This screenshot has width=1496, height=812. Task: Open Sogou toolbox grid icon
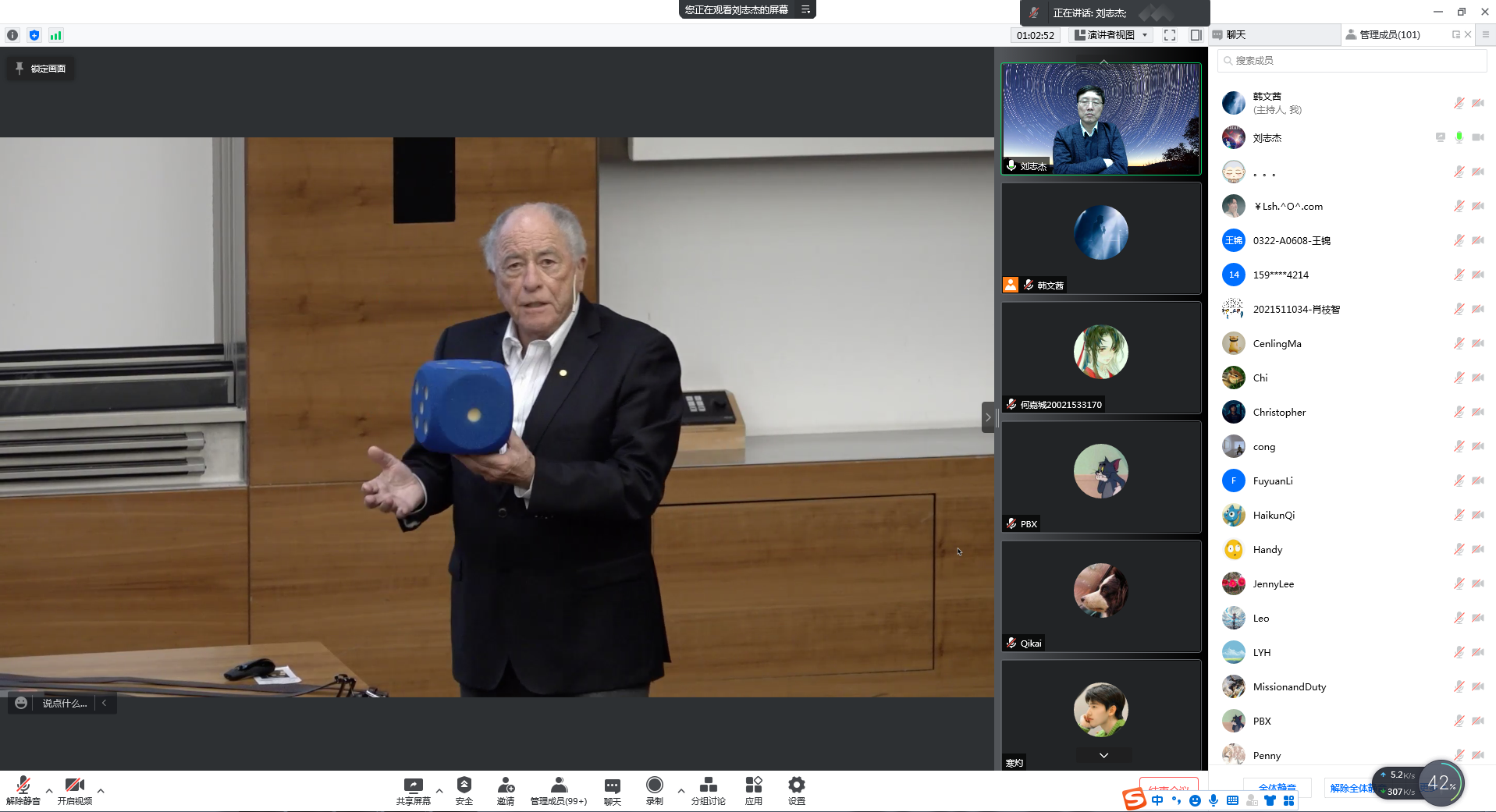point(1288,800)
